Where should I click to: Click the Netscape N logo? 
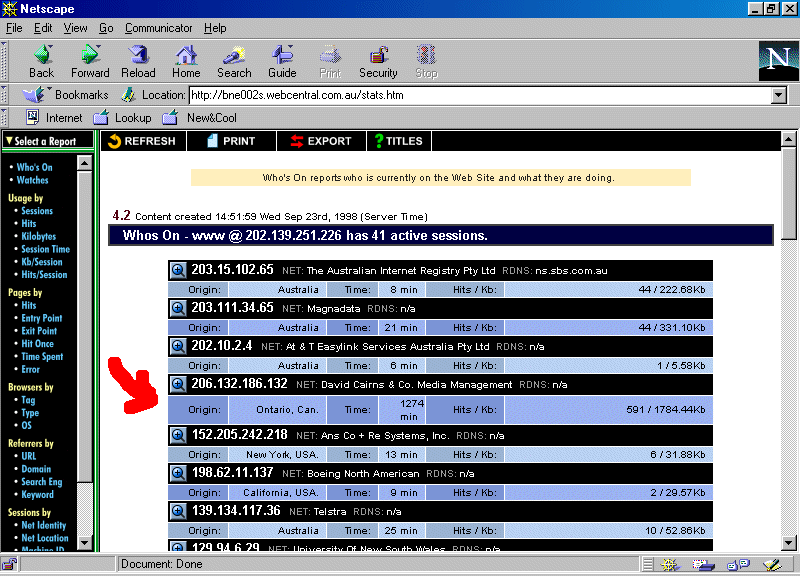779,61
